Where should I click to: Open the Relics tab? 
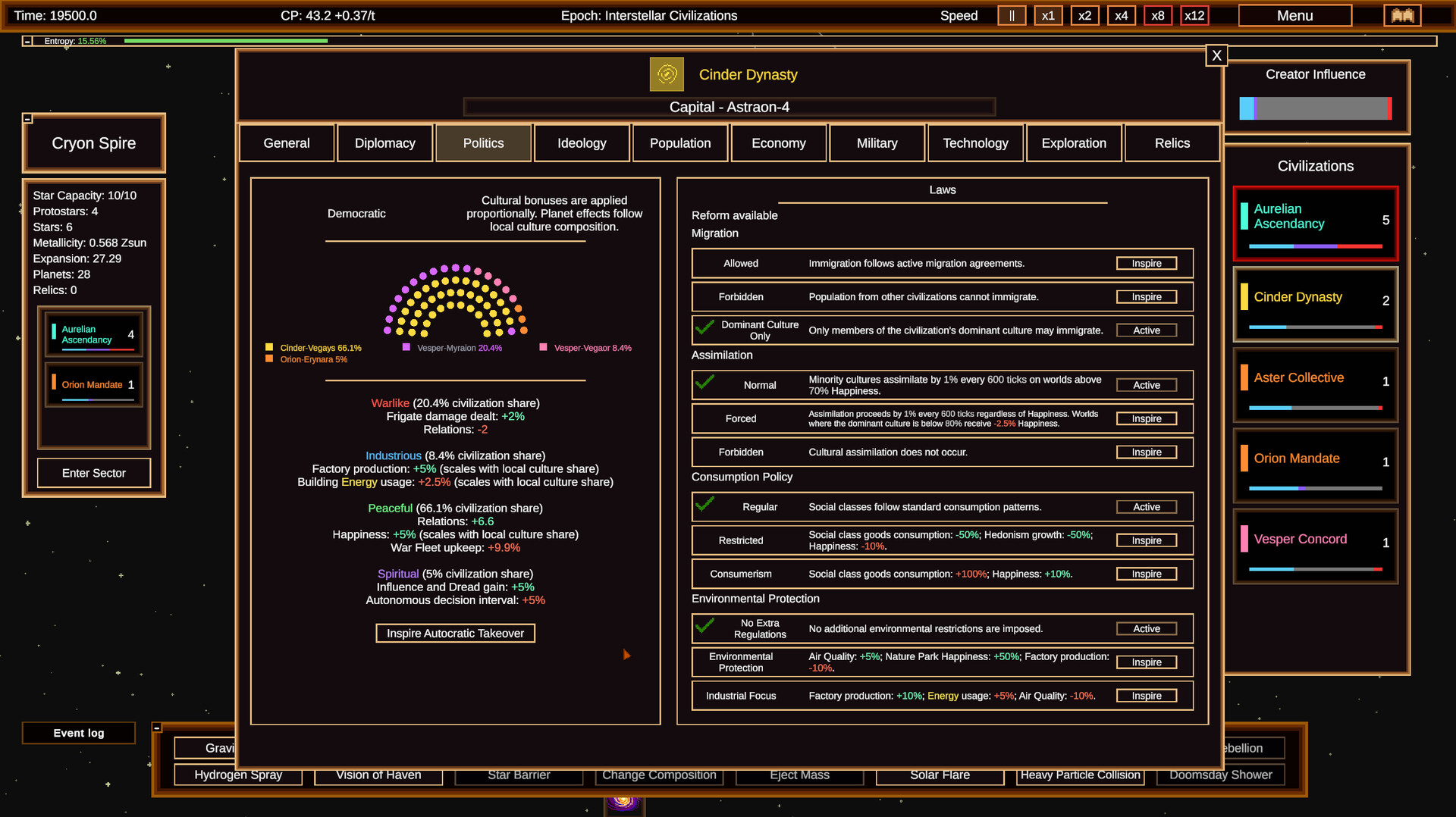1172,143
